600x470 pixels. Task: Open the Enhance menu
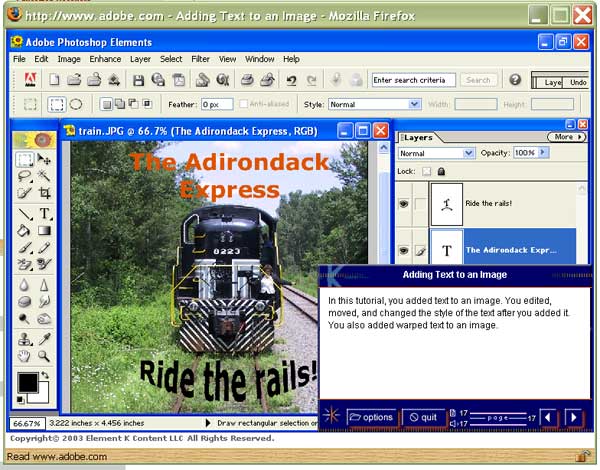pos(105,59)
